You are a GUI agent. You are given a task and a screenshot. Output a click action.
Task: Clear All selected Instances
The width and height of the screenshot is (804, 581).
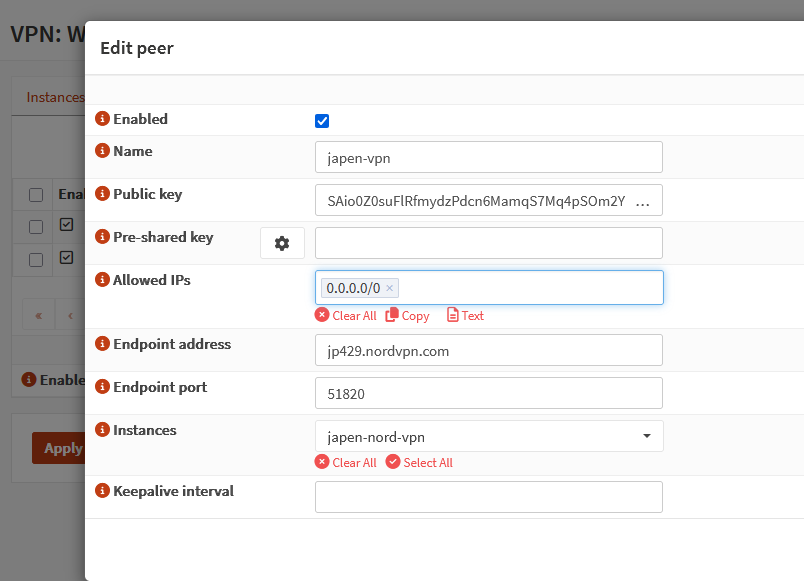tap(346, 462)
